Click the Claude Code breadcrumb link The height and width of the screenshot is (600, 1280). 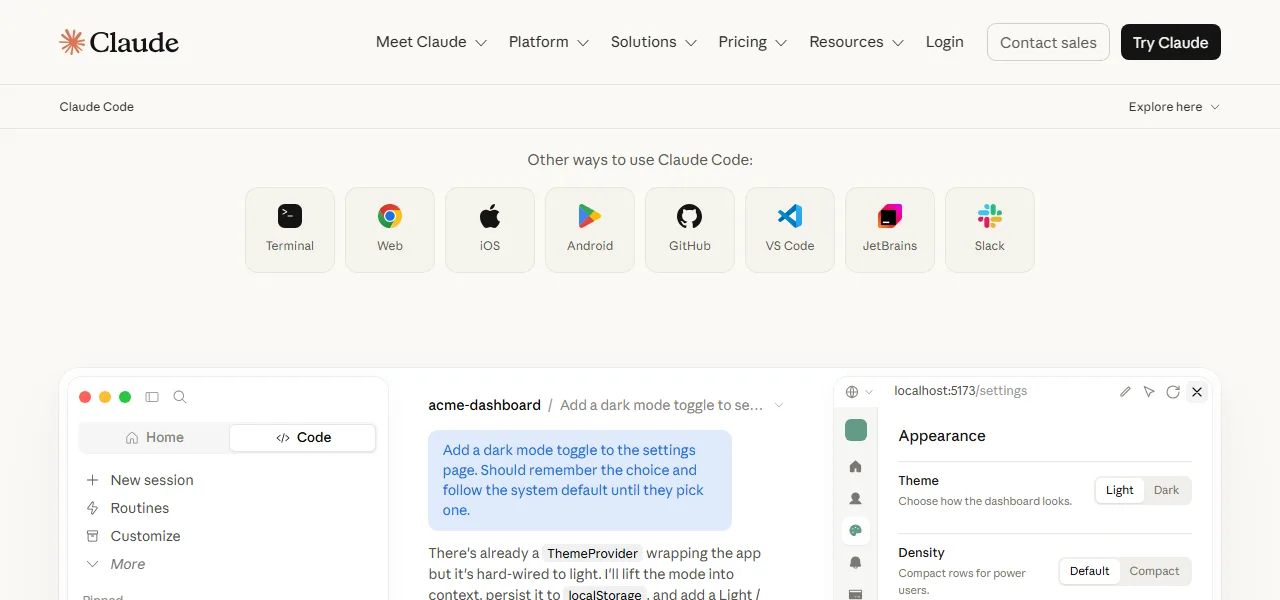click(x=97, y=107)
